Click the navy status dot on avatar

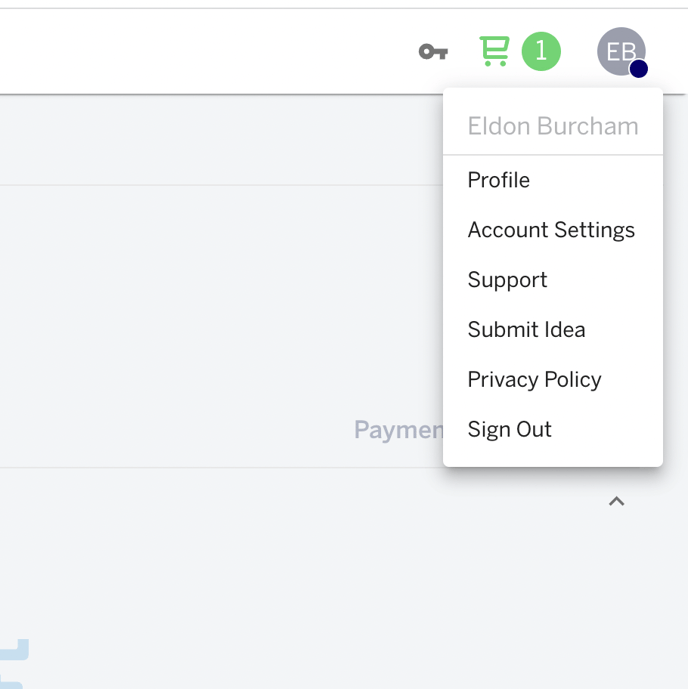[x=638, y=69]
